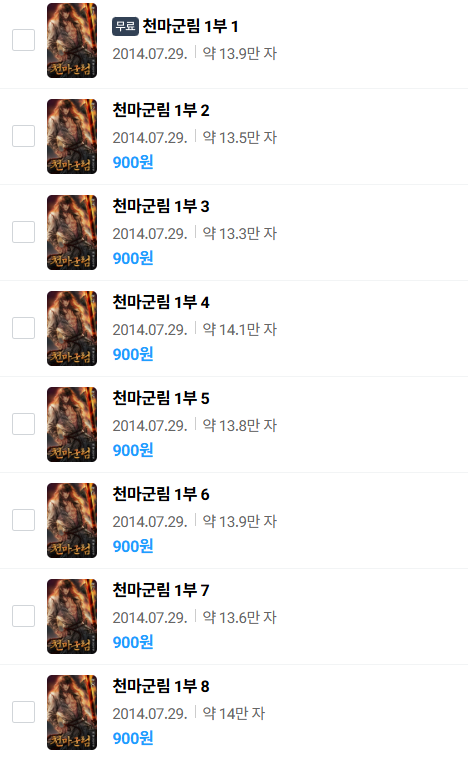Open the title 천마군림 1부 6
468x760 pixels.
[x=161, y=494]
